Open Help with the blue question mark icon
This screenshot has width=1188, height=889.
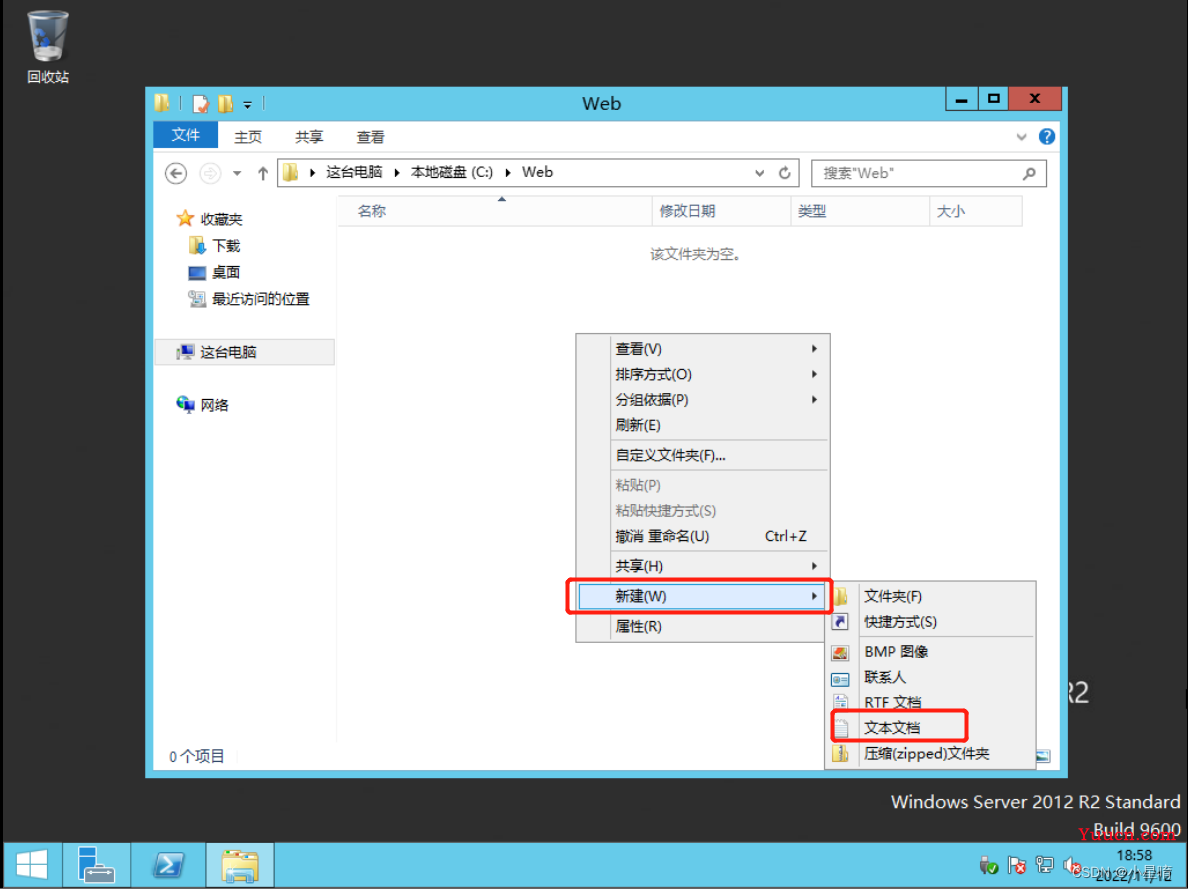pyautogui.click(x=1046, y=136)
